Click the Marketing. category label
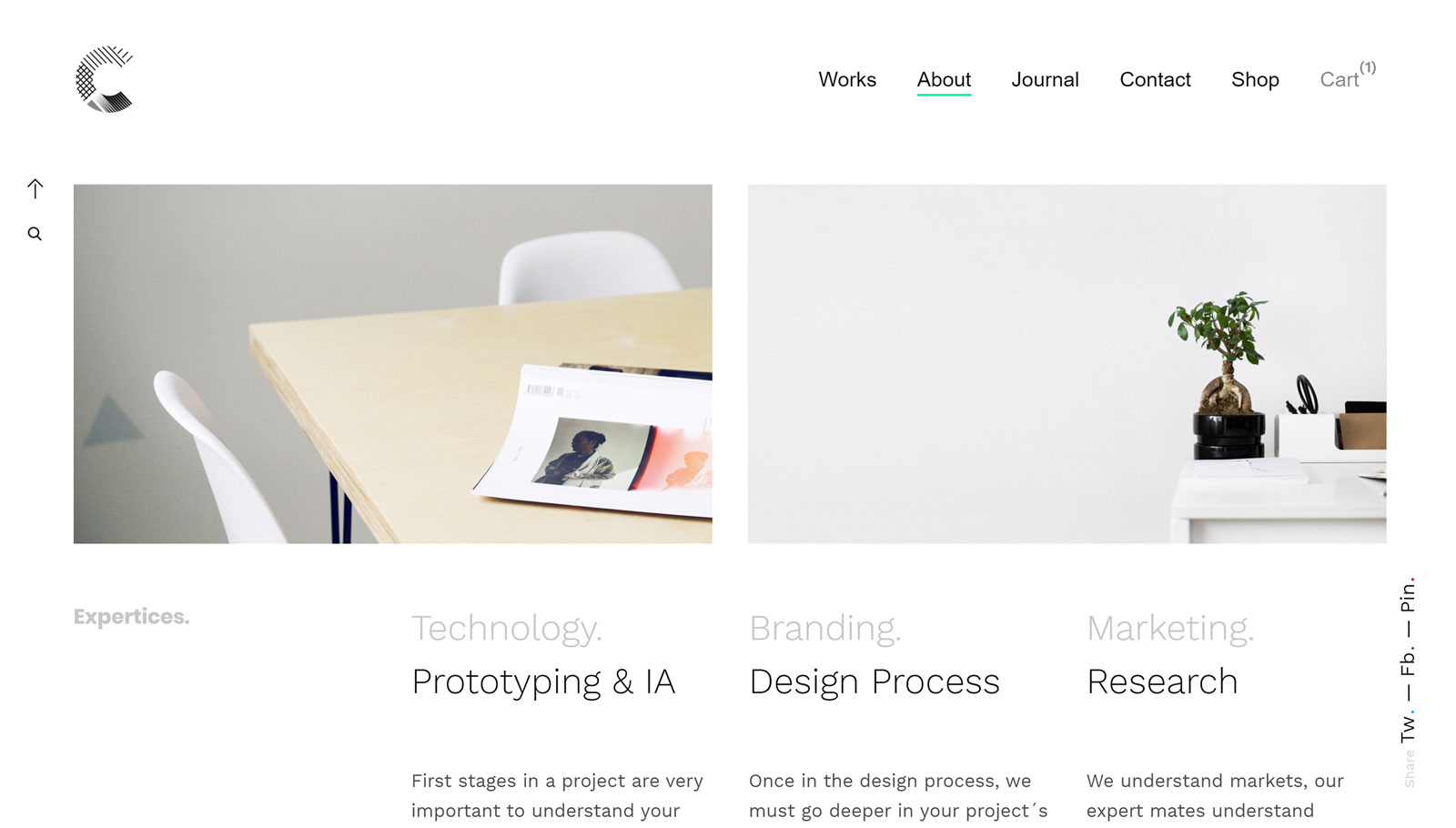1456x828 pixels. pyautogui.click(x=1170, y=629)
